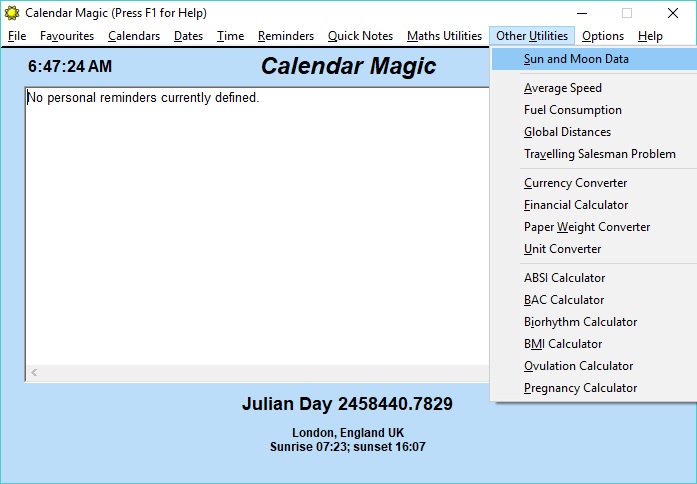The height and width of the screenshot is (484, 697).
Task: Select the Ovulation Calculator
Action: [594, 366]
